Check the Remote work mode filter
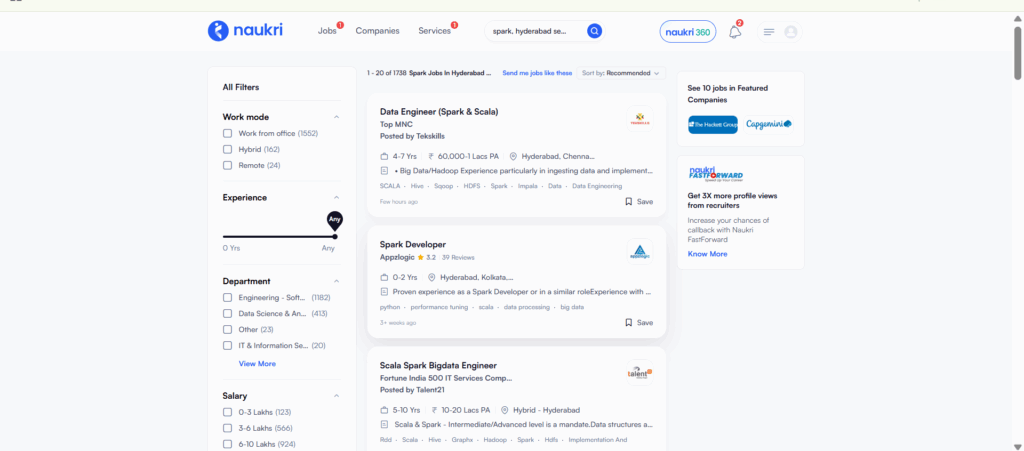Image resolution: width=1024 pixels, height=451 pixels. click(x=227, y=165)
